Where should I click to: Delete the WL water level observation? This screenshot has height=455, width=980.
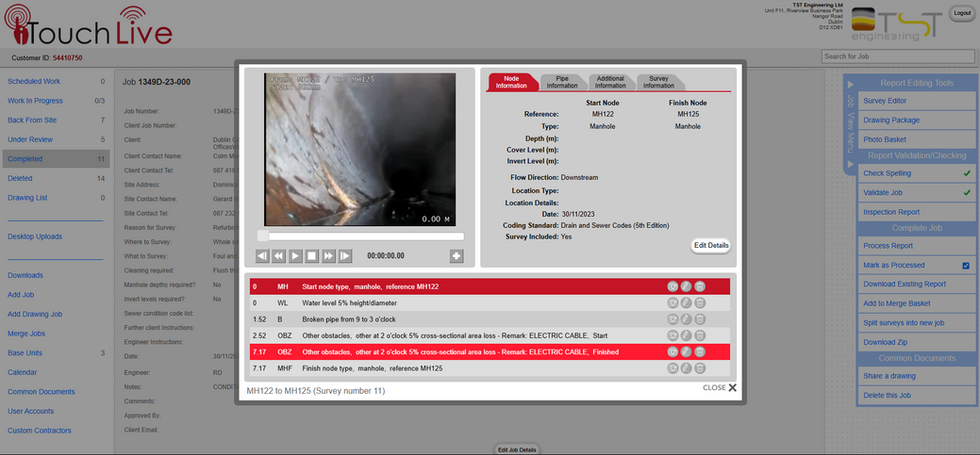click(x=700, y=303)
